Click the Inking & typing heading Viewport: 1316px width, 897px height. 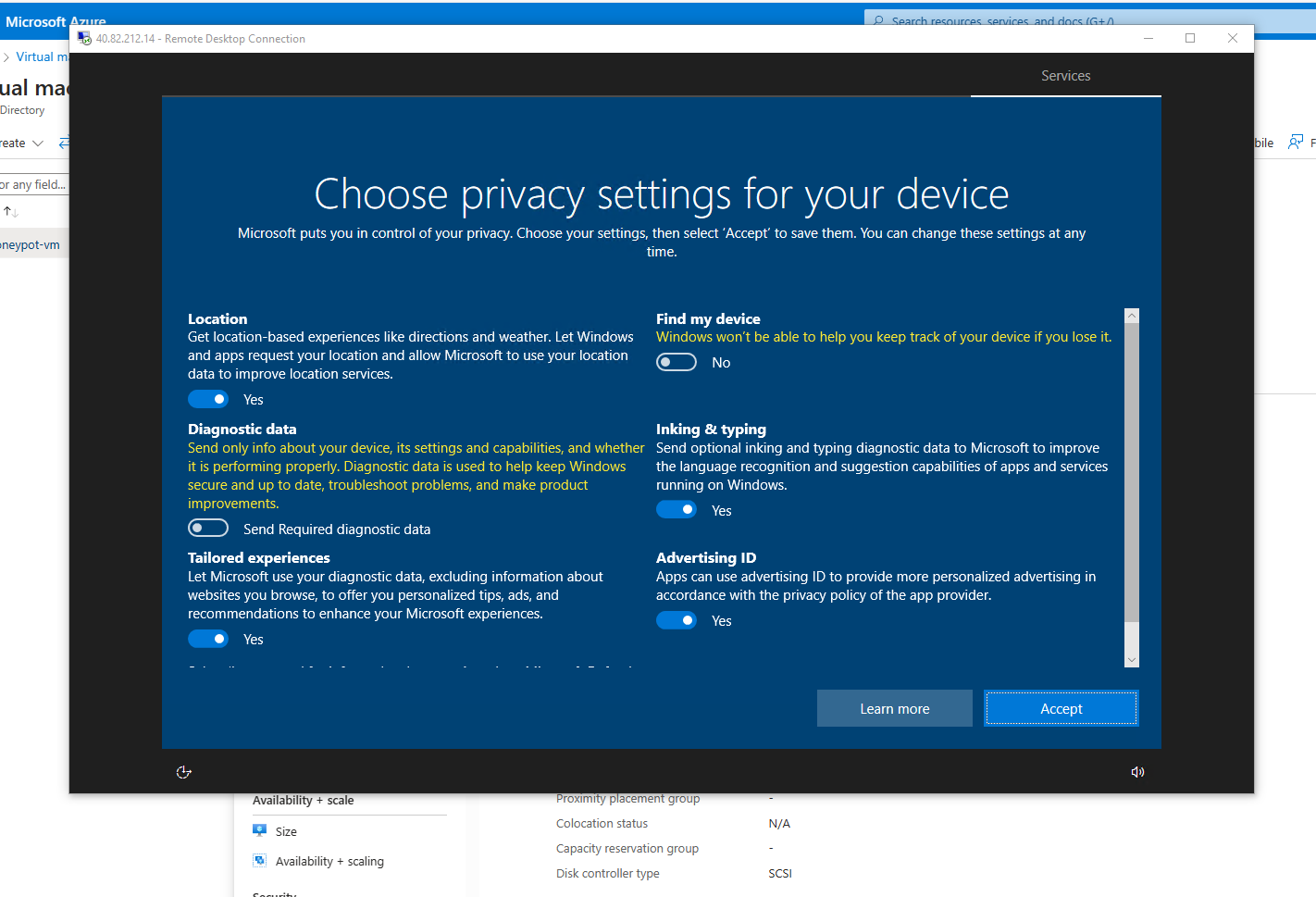click(711, 429)
